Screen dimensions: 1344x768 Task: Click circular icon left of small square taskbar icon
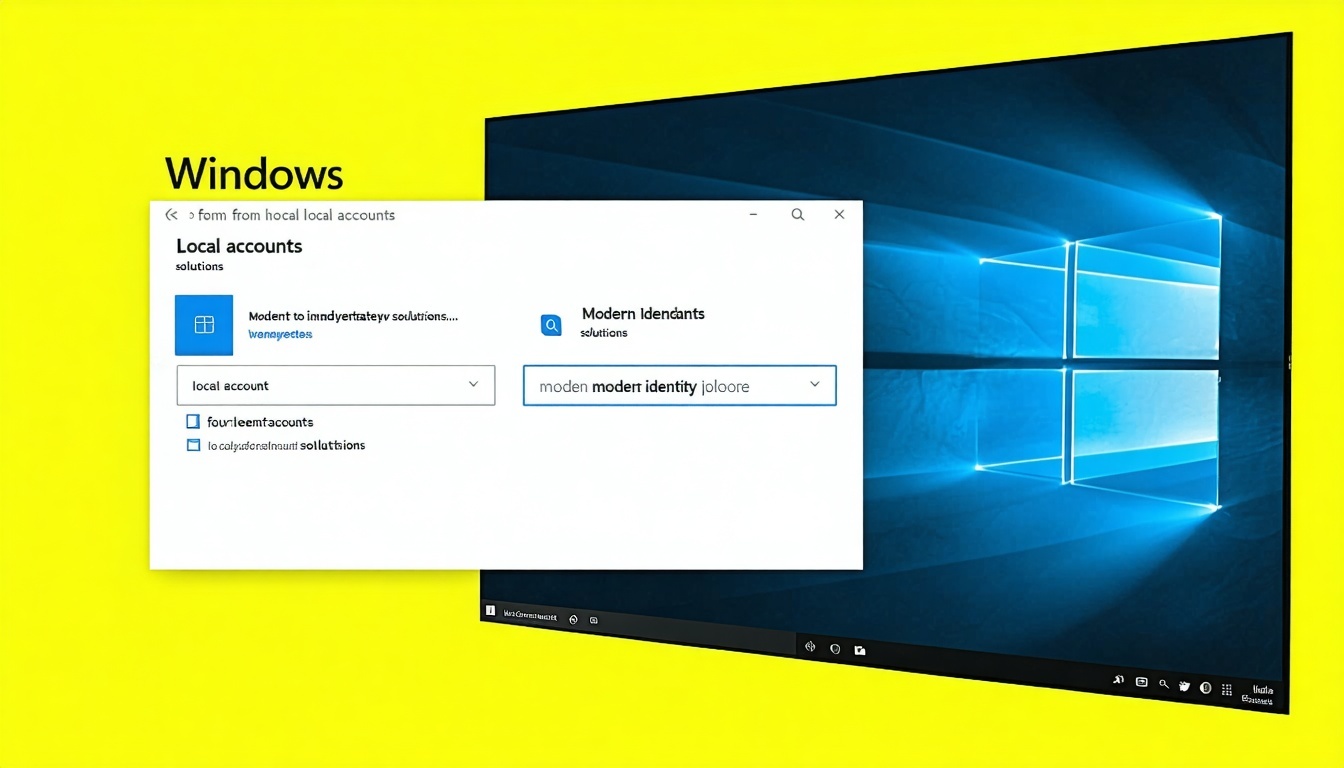click(573, 619)
